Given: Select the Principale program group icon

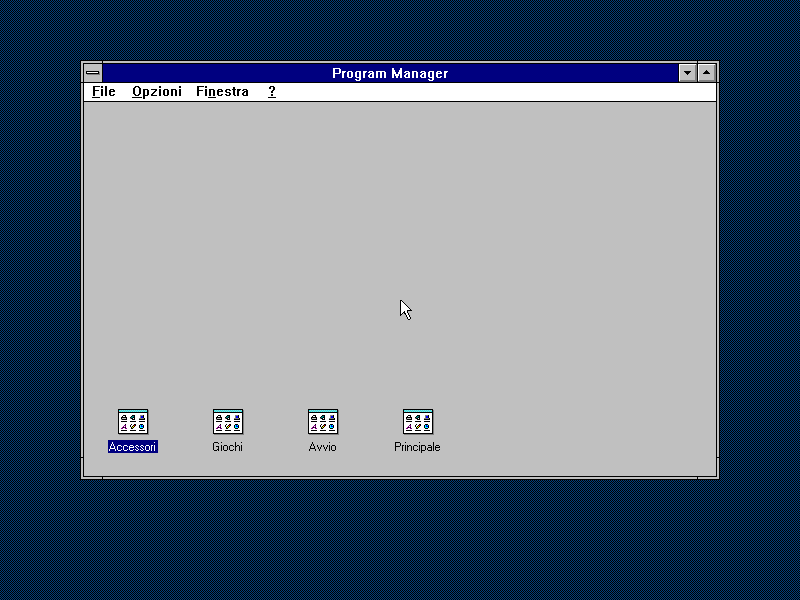Looking at the screenshot, I should pos(417,421).
